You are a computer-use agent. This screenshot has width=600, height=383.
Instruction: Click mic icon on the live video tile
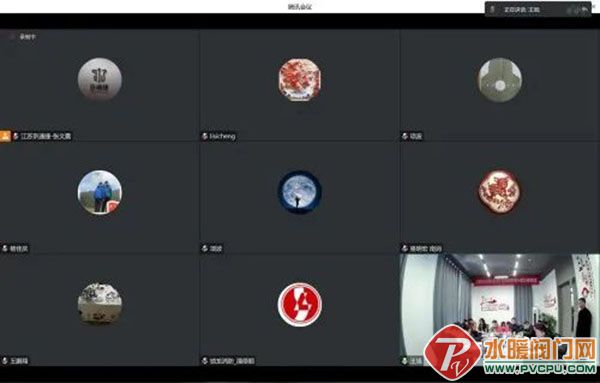point(405,361)
